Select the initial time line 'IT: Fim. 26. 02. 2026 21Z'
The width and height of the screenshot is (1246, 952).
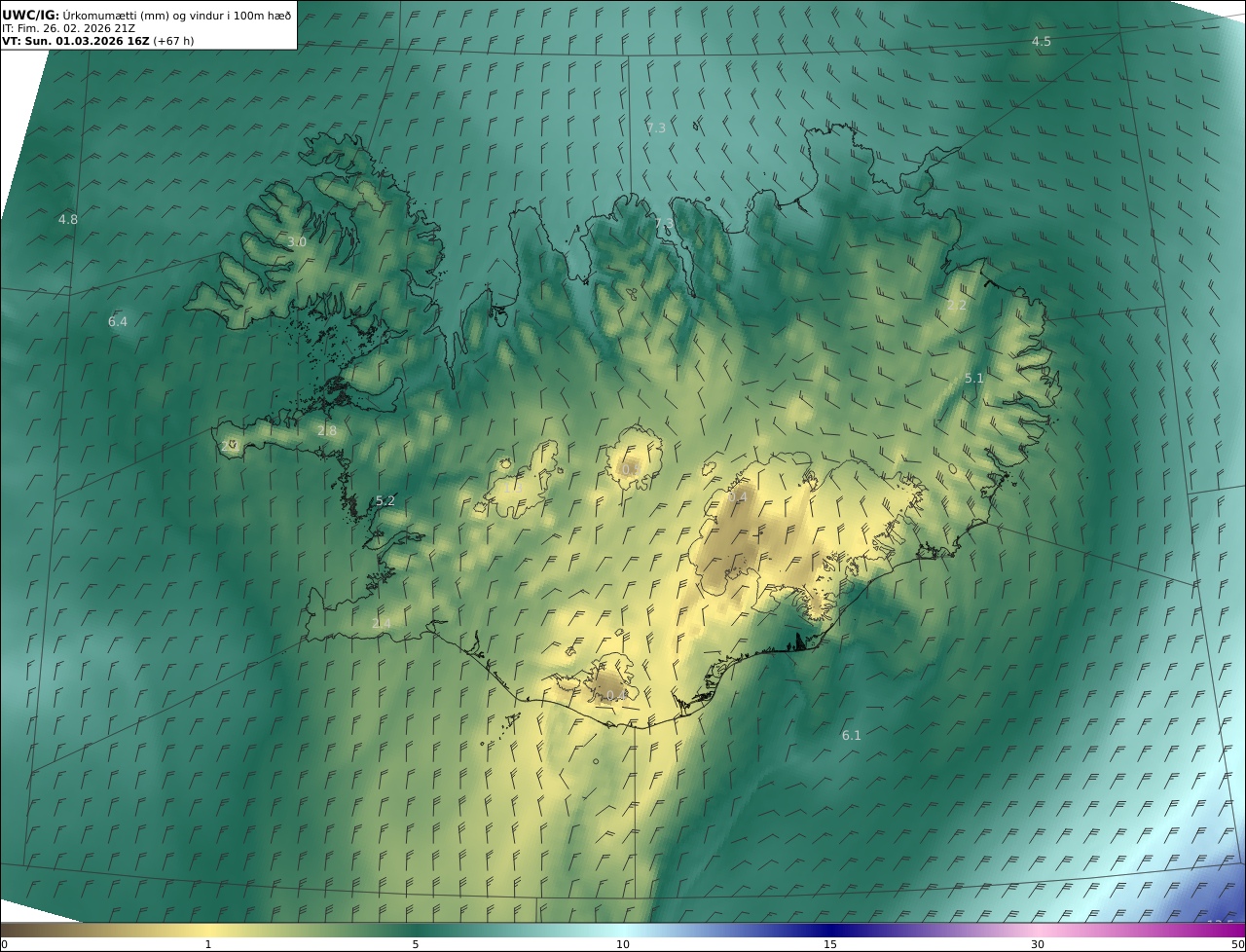click(x=68, y=28)
